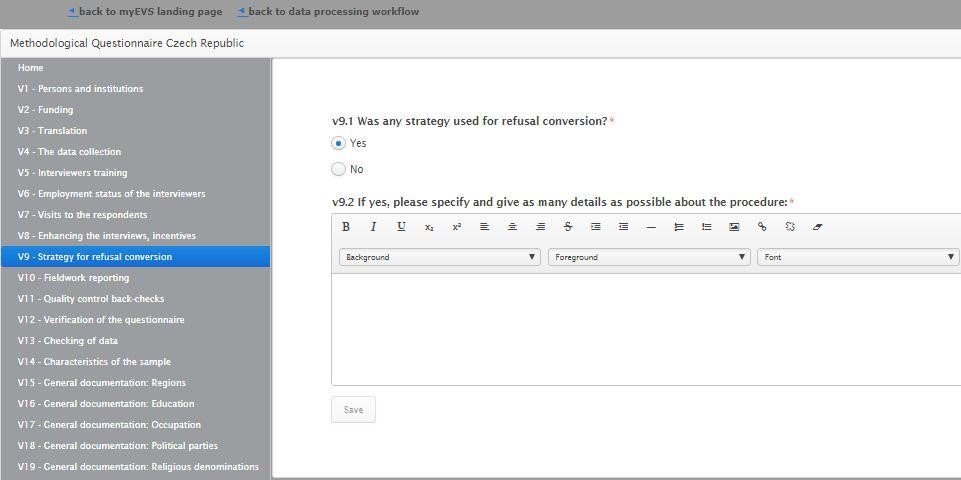
Task: Open V16 - General documentation: Education
Action: [135, 403]
